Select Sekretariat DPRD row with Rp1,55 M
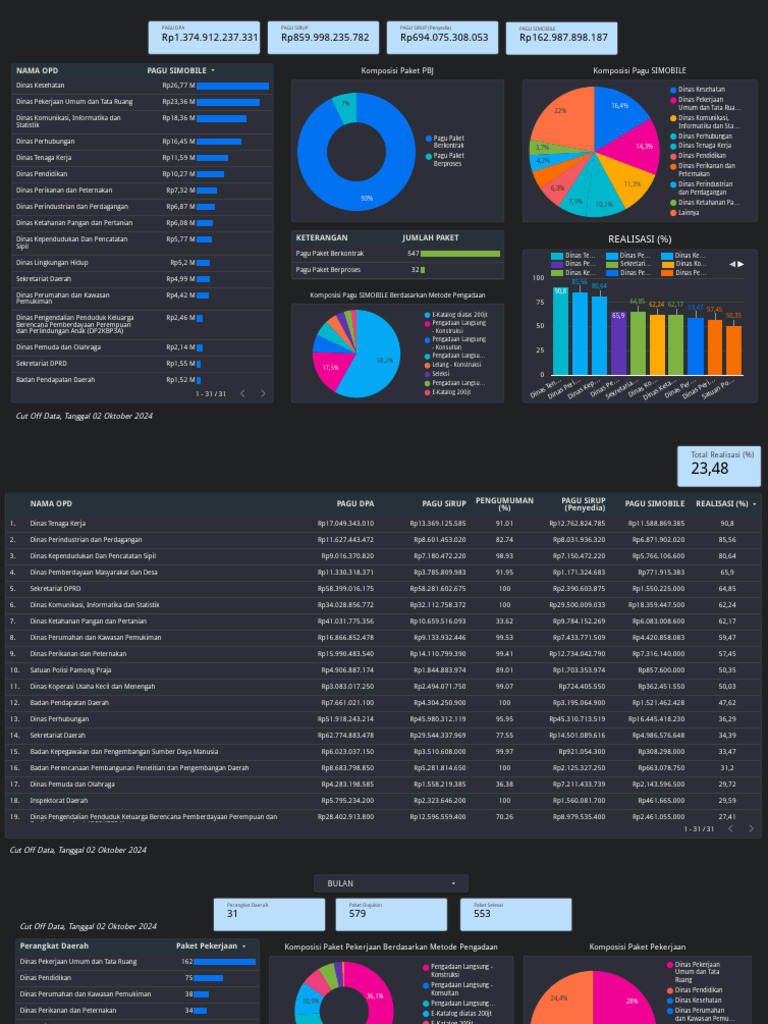 [142, 364]
